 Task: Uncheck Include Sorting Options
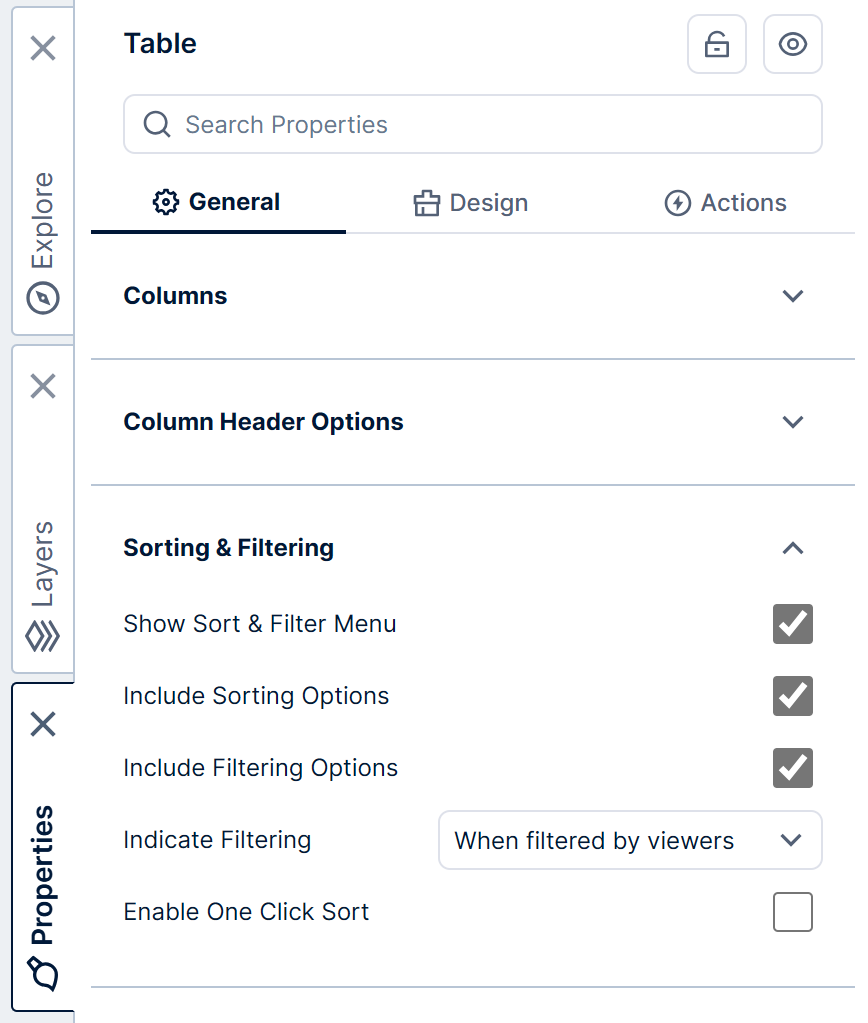(792, 696)
